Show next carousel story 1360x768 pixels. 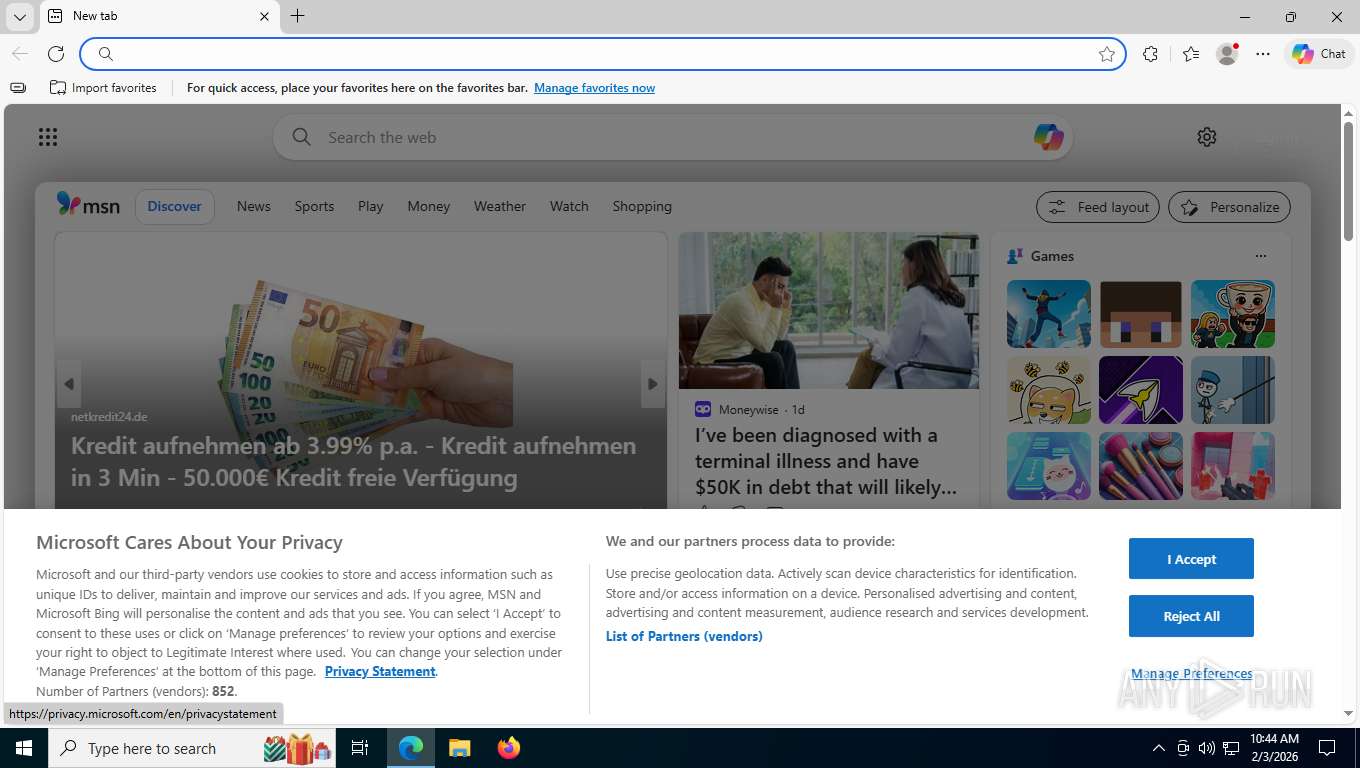pyautogui.click(x=653, y=384)
